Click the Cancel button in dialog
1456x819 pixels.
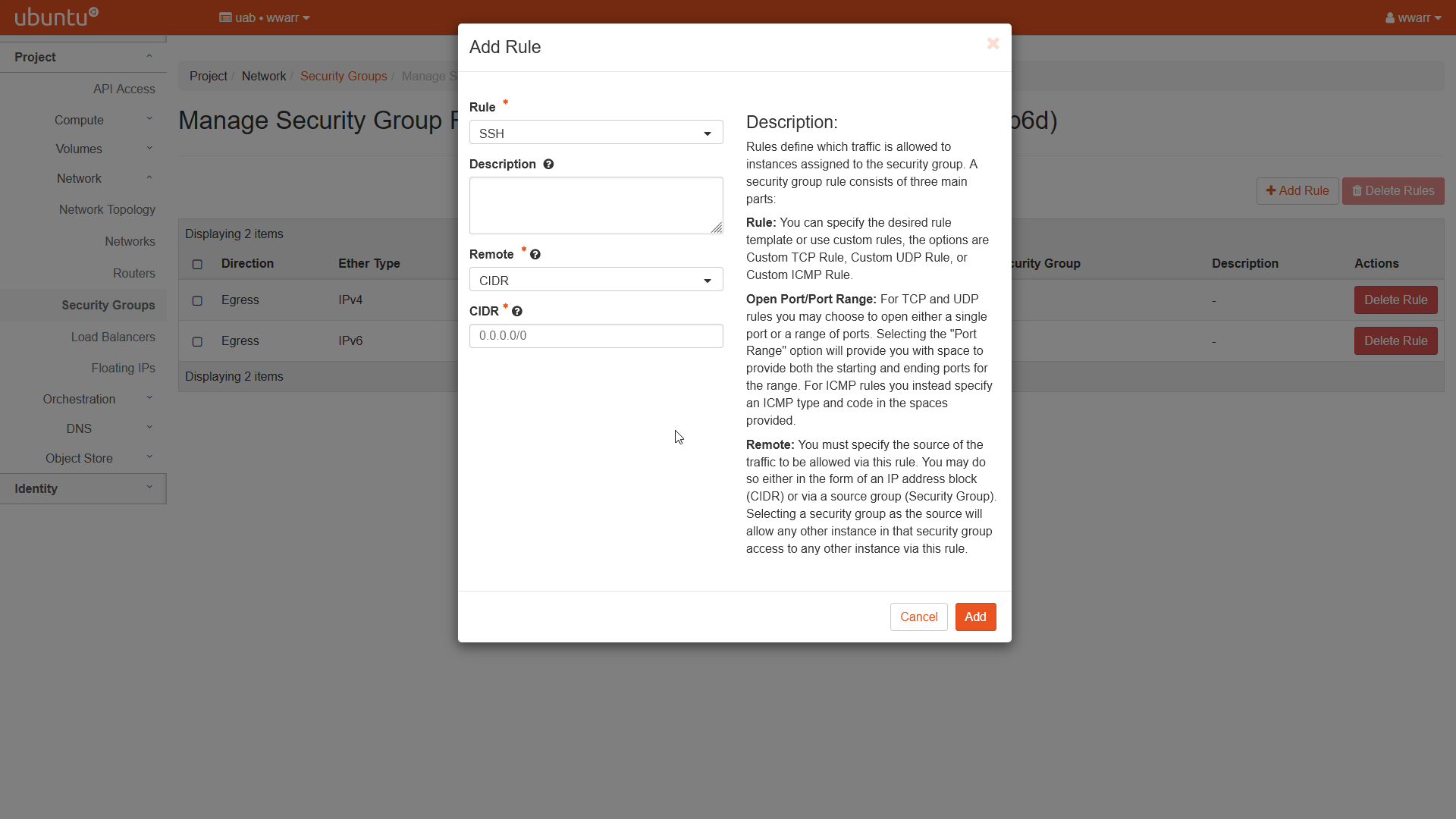coord(918,617)
